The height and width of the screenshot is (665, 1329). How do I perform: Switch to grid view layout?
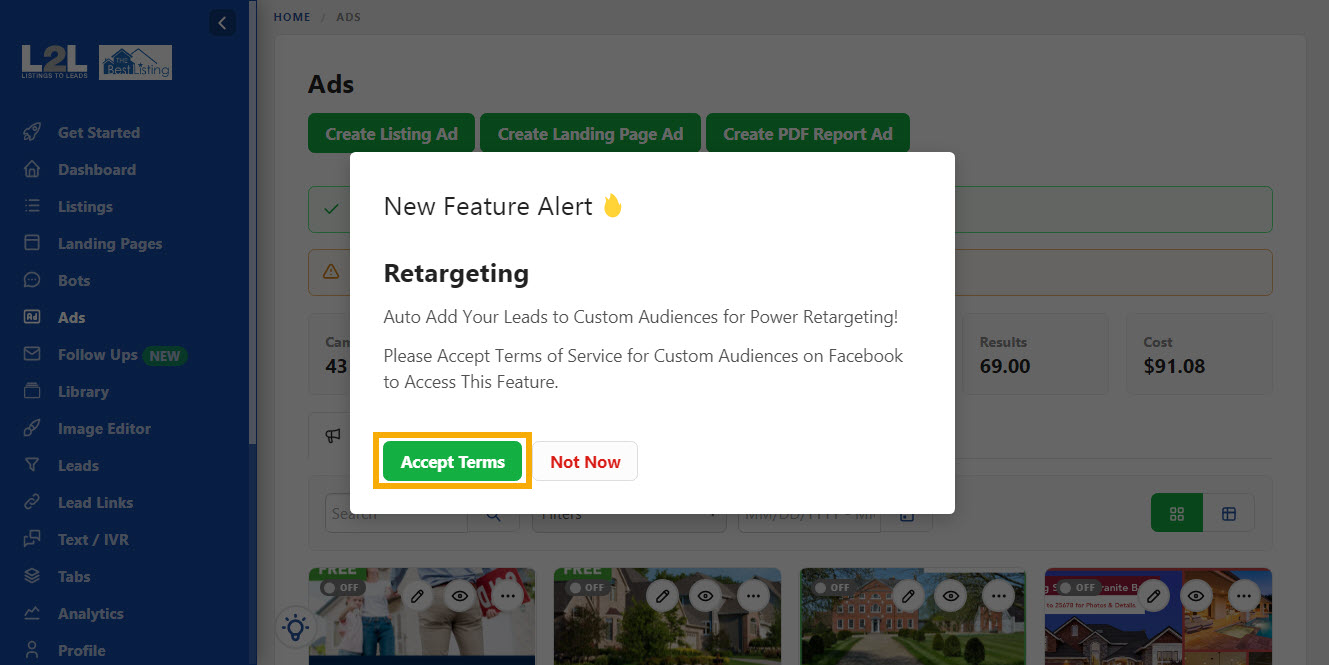[x=1176, y=514]
